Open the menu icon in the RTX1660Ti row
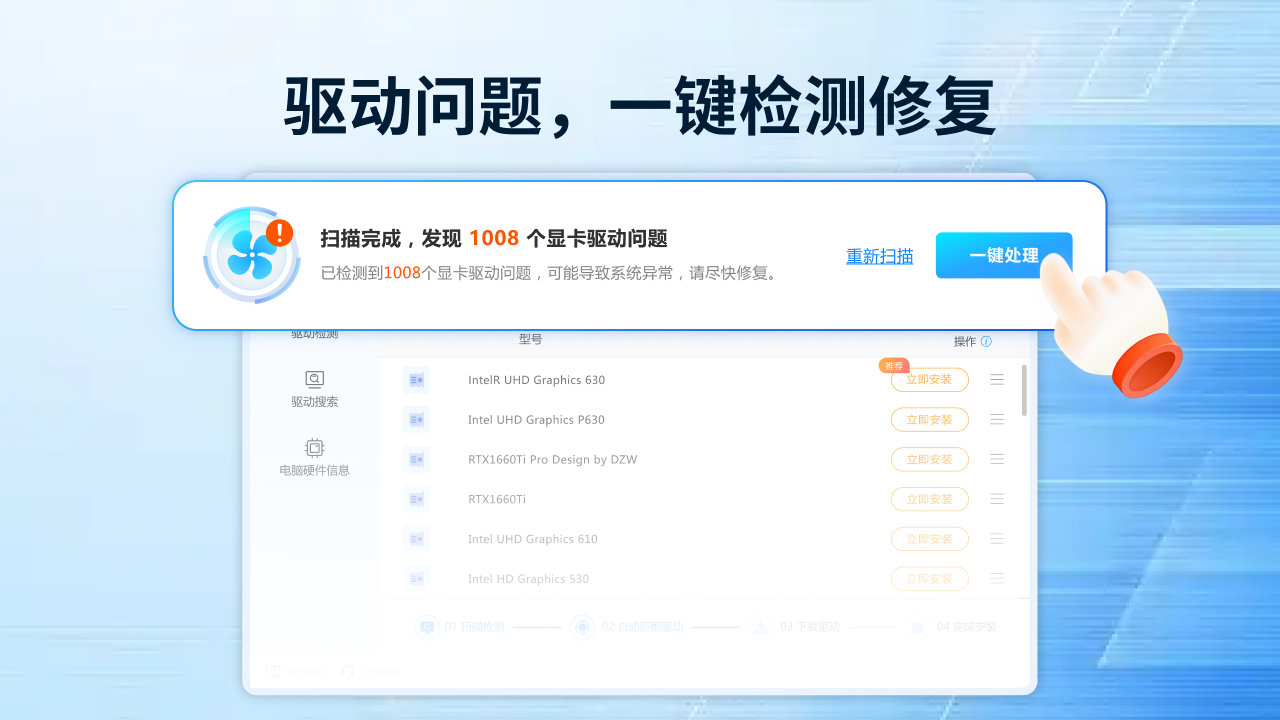This screenshot has height=720, width=1280. [x=997, y=499]
